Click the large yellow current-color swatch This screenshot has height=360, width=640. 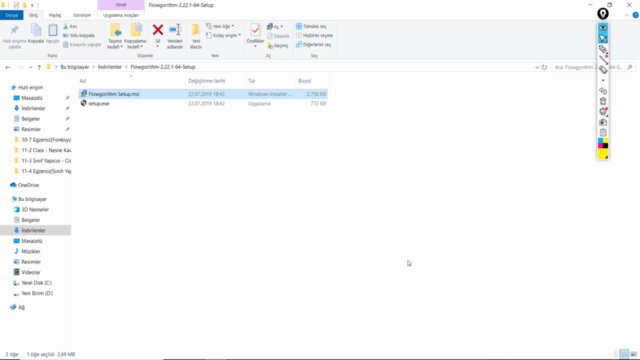(603, 154)
